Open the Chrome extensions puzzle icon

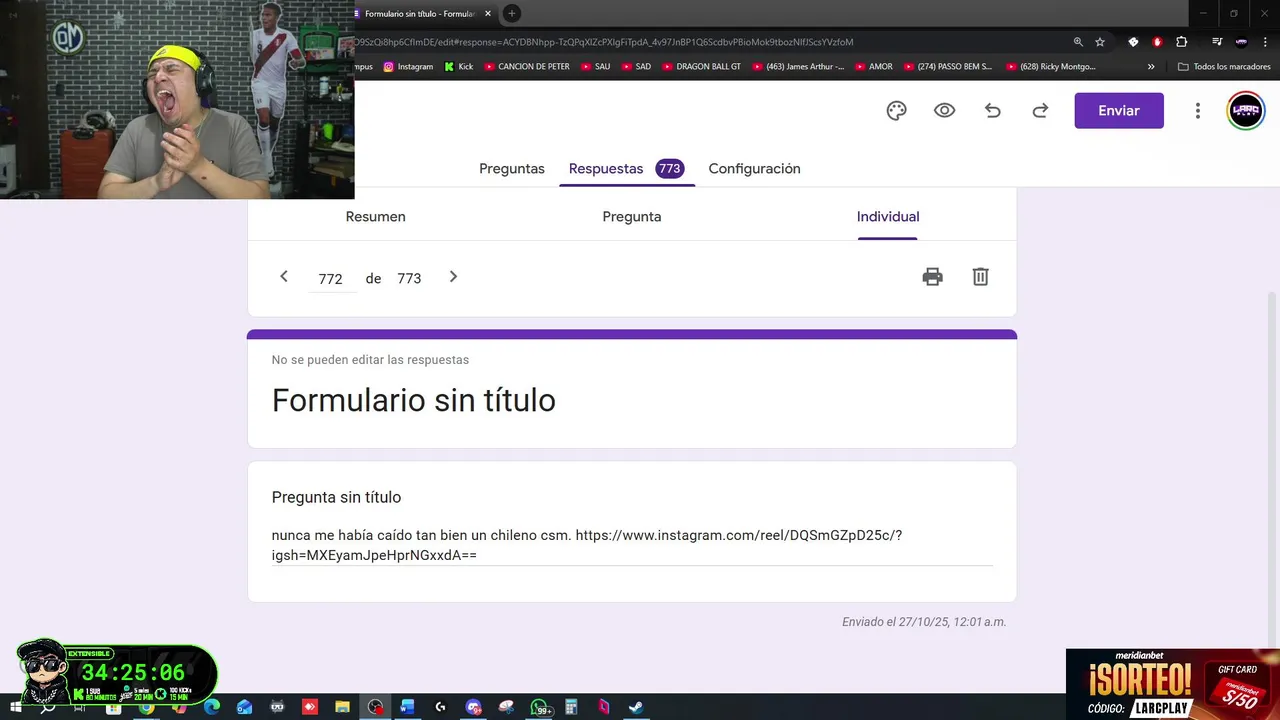point(1181,42)
